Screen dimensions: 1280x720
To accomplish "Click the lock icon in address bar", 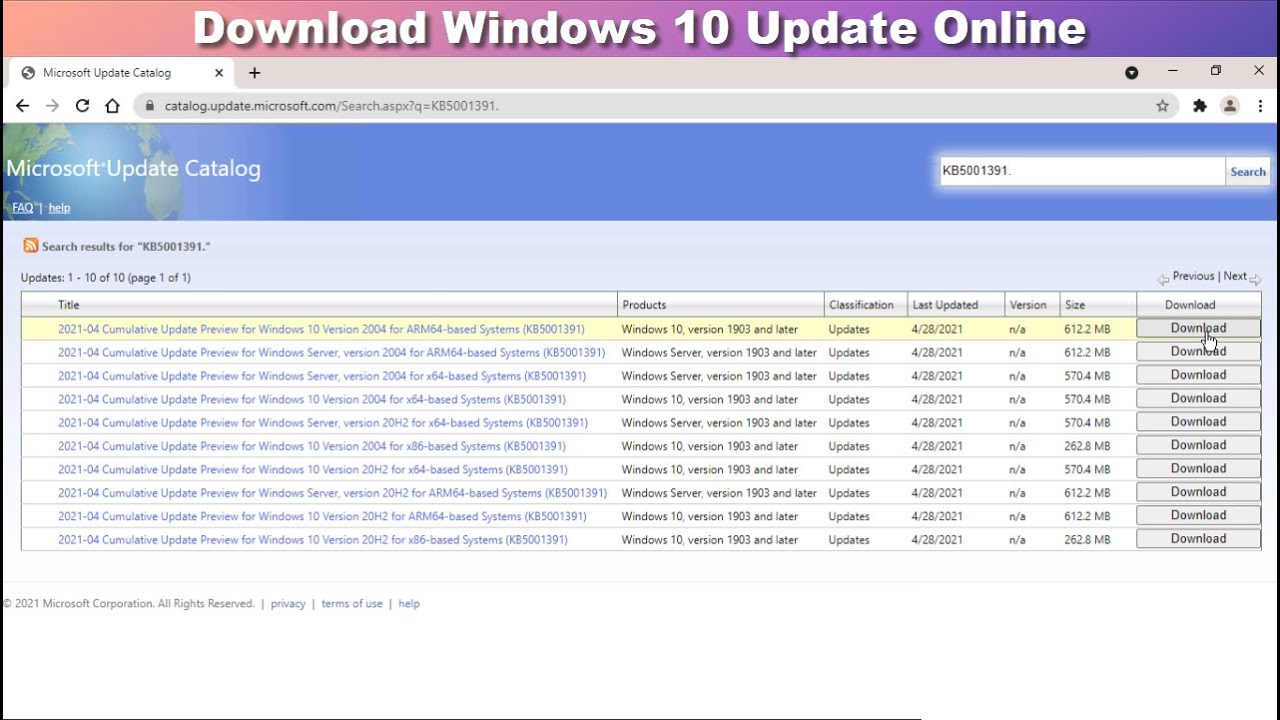I will click(x=150, y=106).
